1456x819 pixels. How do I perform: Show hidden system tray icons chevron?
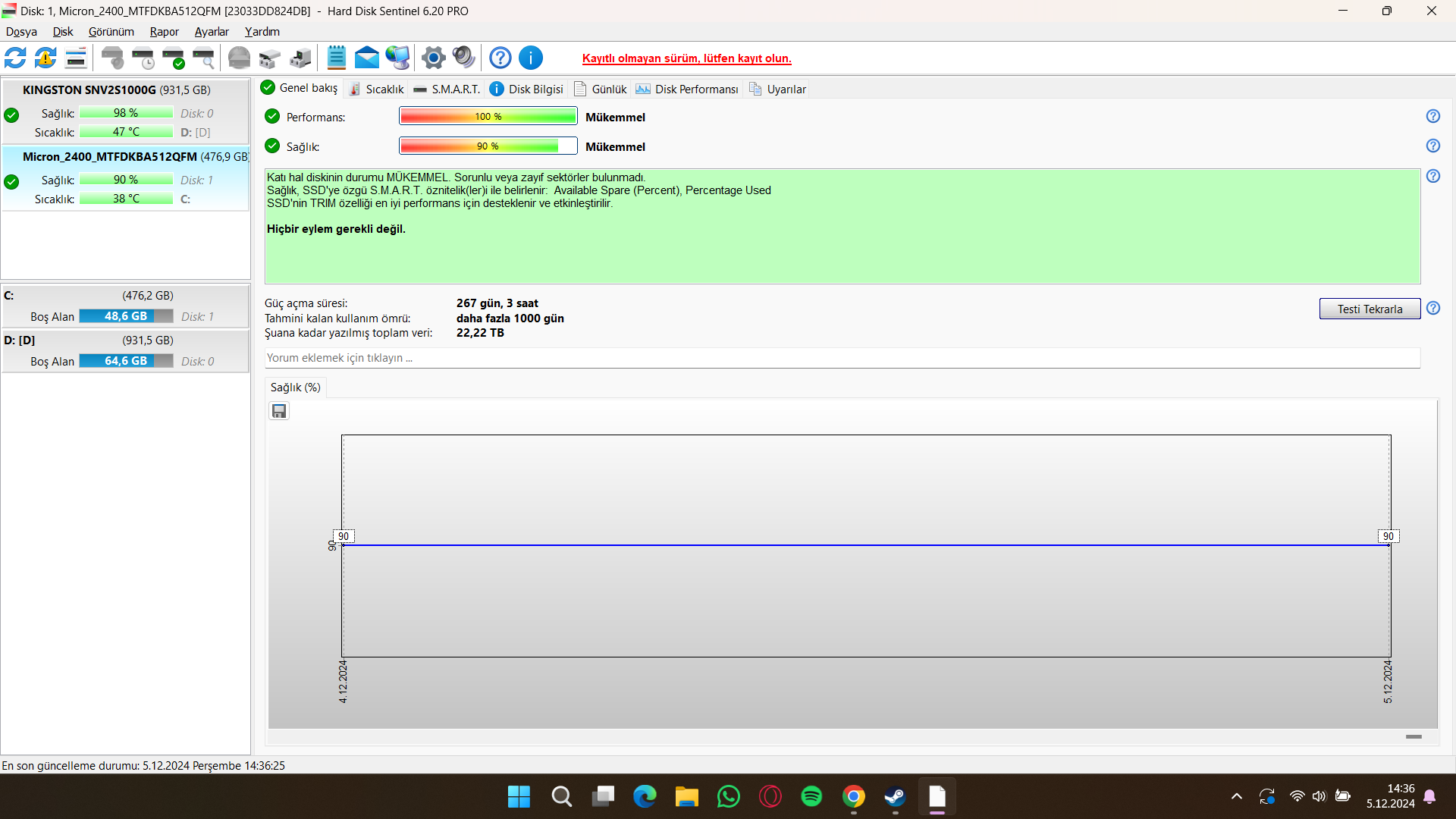tap(1236, 796)
